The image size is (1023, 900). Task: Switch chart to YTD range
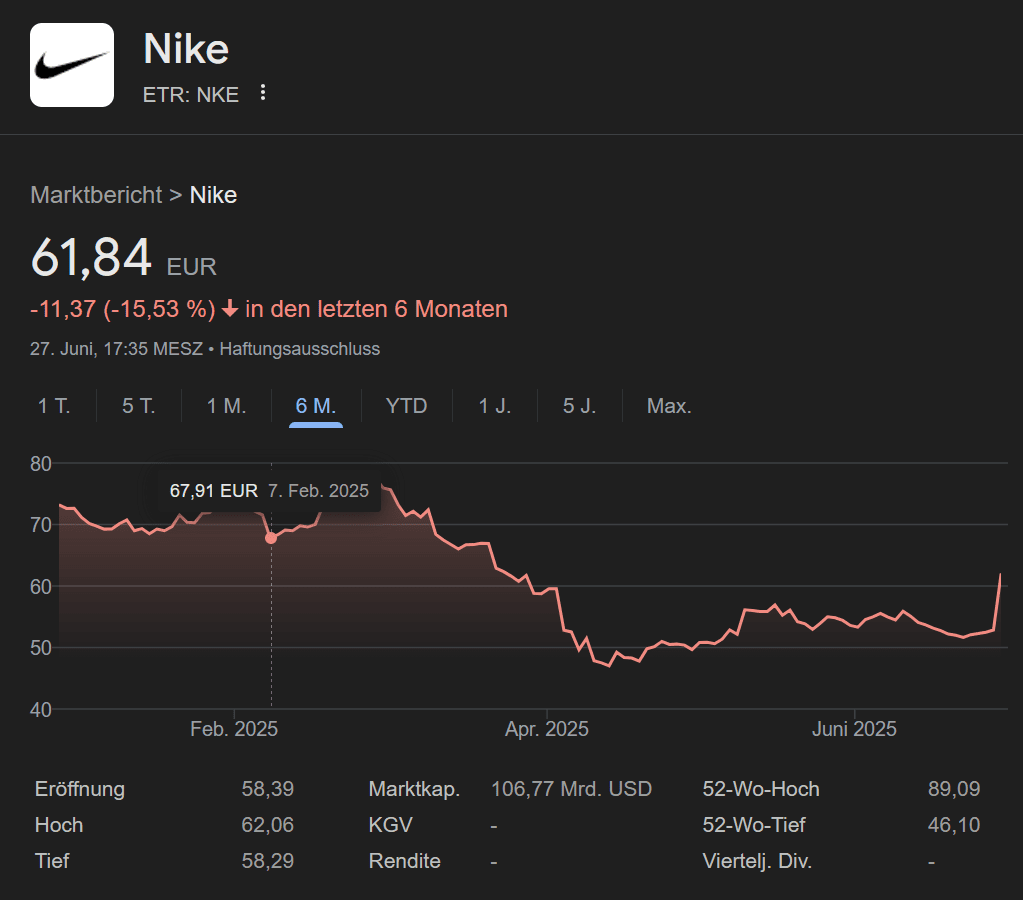[406, 406]
